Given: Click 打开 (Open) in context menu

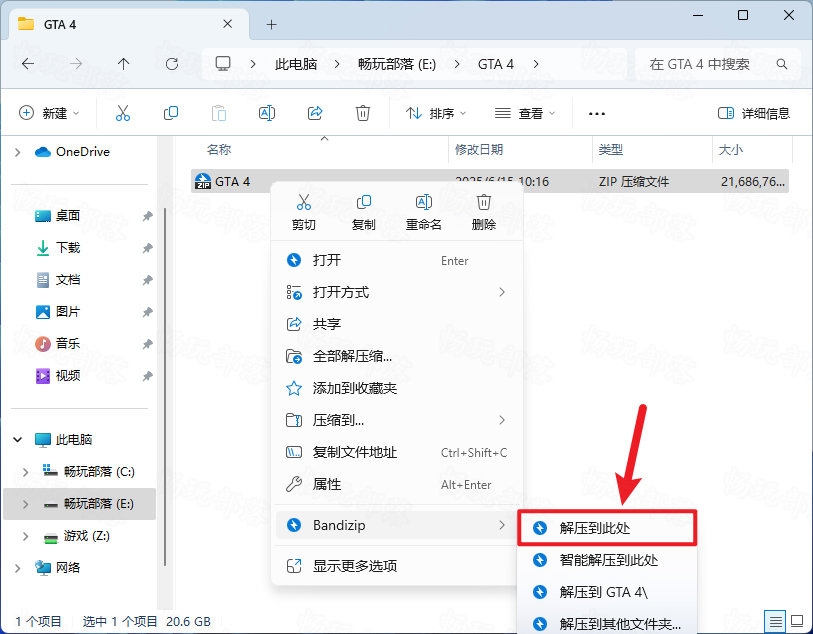Looking at the screenshot, I should (397, 260).
